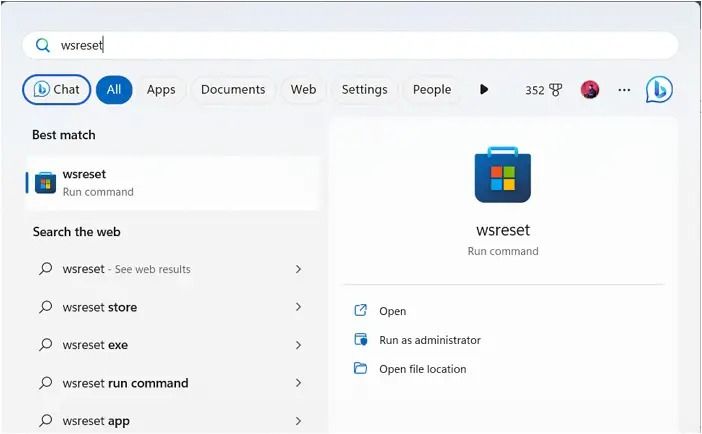This screenshot has width=702, height=434.
Task: Click the large Microsoft Store icon
Action: coord(502,175)
